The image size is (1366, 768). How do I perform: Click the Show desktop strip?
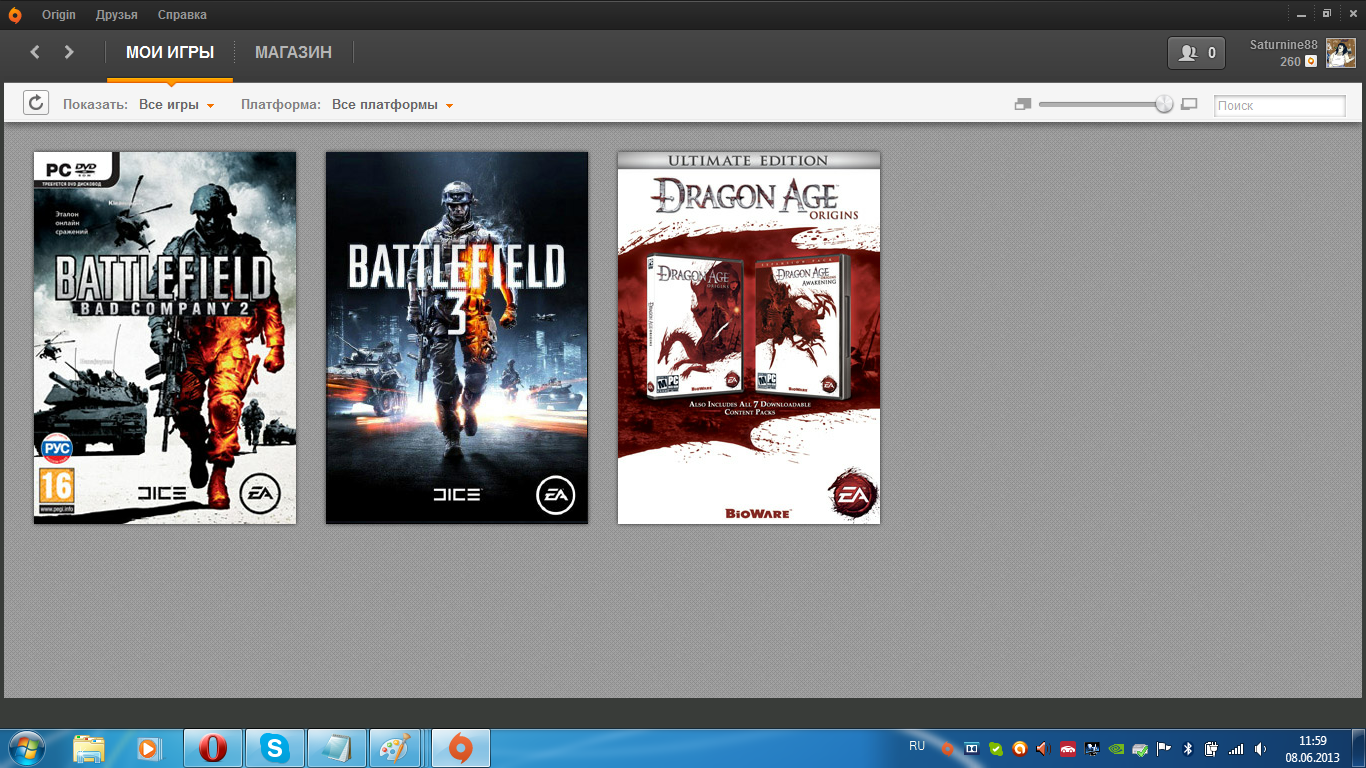tap(1359, 748)
